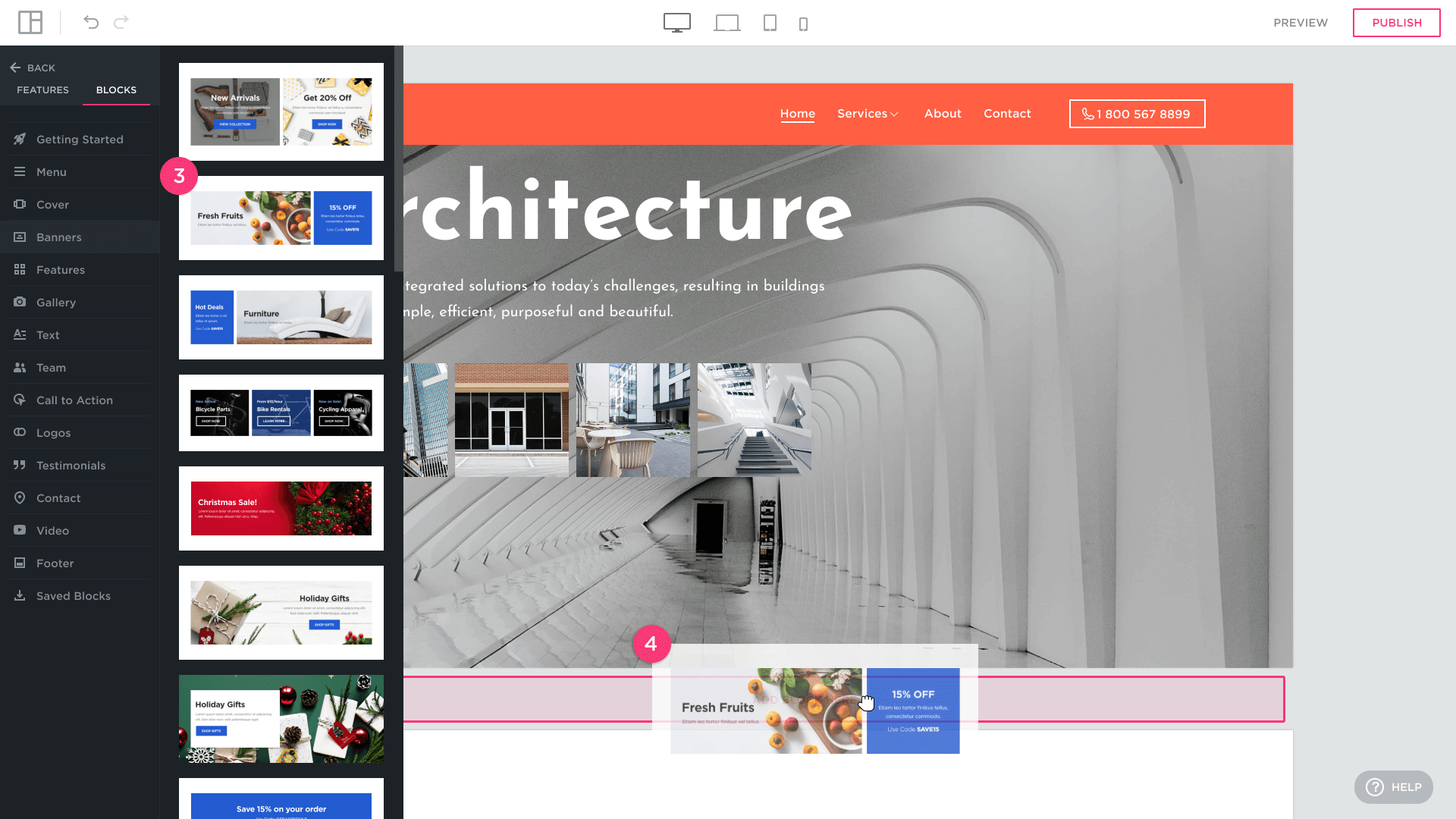Expand the Services nav dropdown
Image resolution: width=1456 pixels, height=819 pixels.
tap(868, 114)
